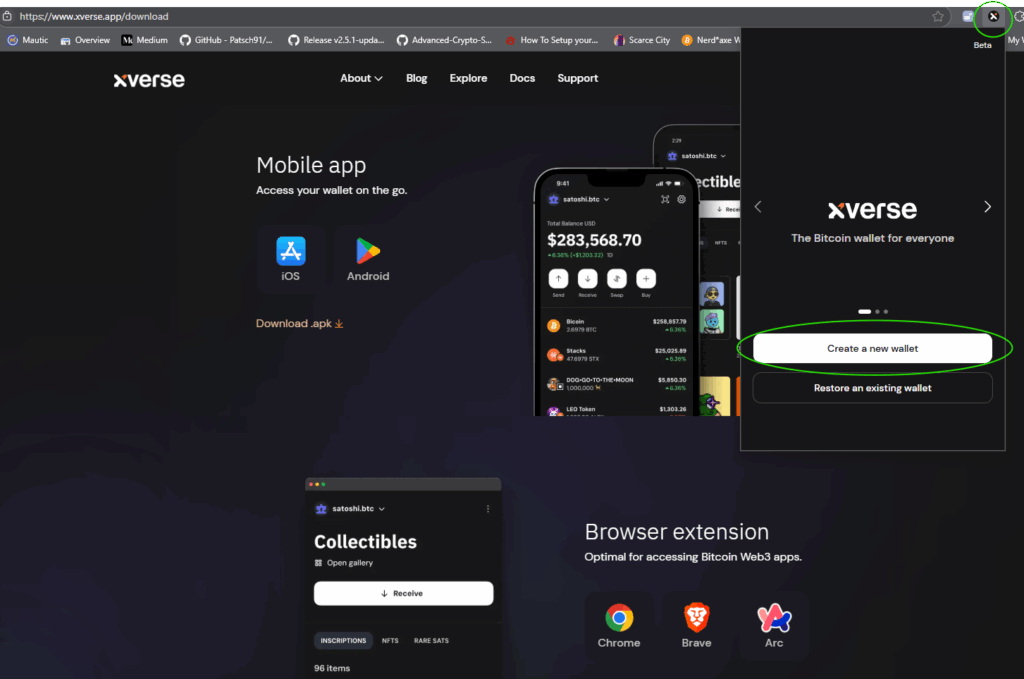The image size is (1024, 679).
Task: Click Create a new wallet button
Action: (x=872, y=349)
